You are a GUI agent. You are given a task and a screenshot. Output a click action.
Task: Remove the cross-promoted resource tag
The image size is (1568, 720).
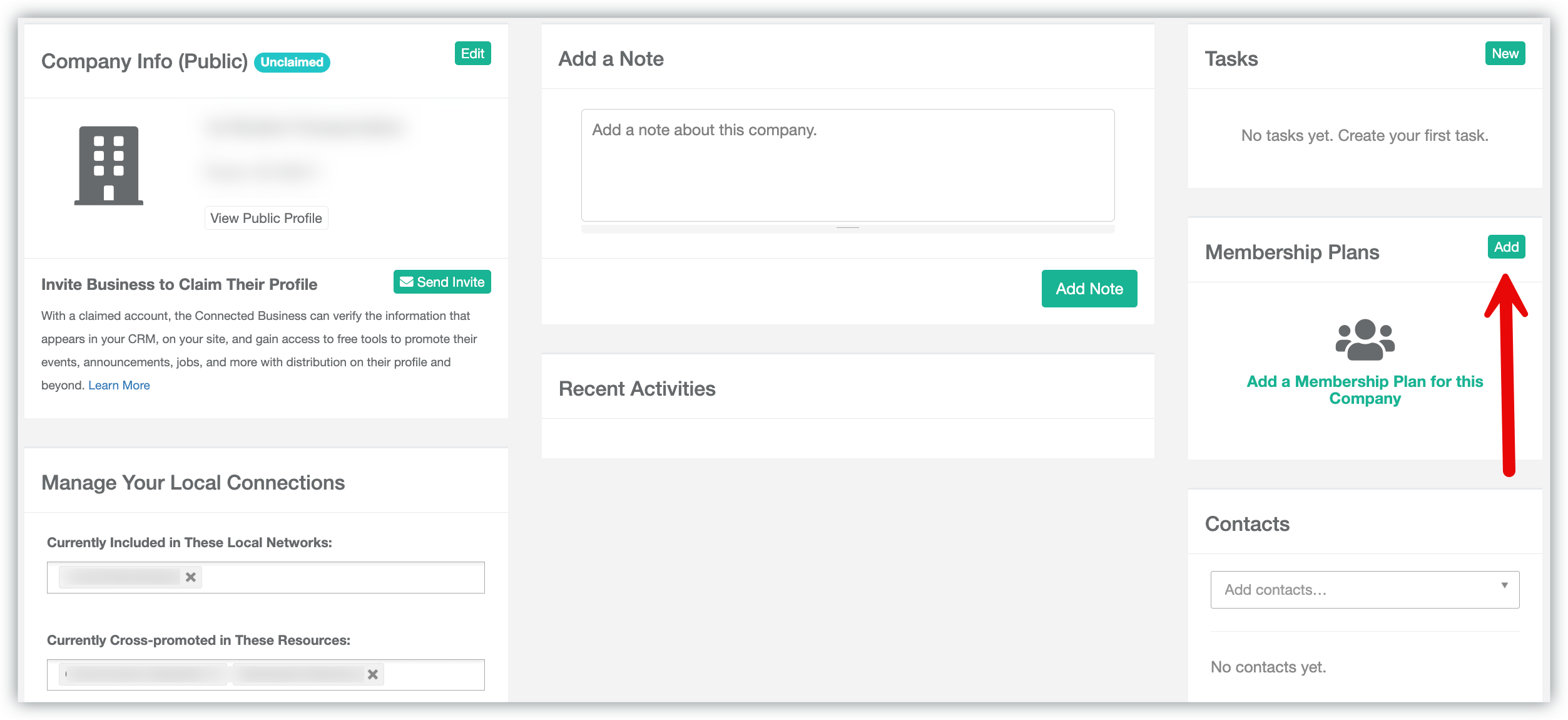(373, 674)
